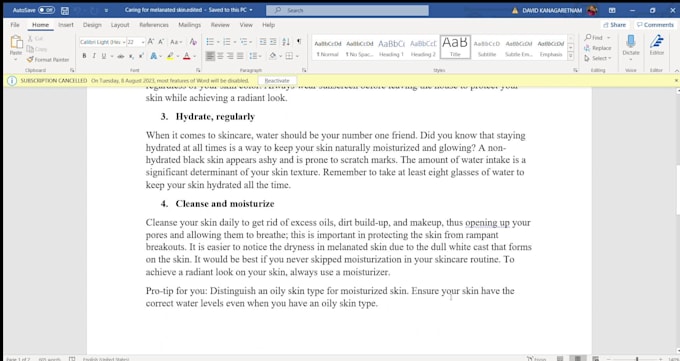
Task: Toggle AutoSave switch
Action: tap(46, 10)
